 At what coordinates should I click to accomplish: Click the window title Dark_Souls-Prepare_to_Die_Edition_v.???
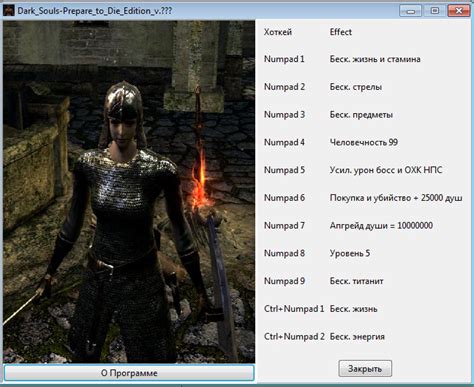click(x=95, y=11)
